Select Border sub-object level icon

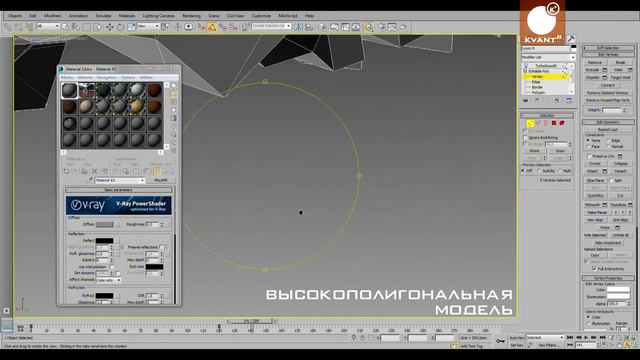click(x=546, y=123)
